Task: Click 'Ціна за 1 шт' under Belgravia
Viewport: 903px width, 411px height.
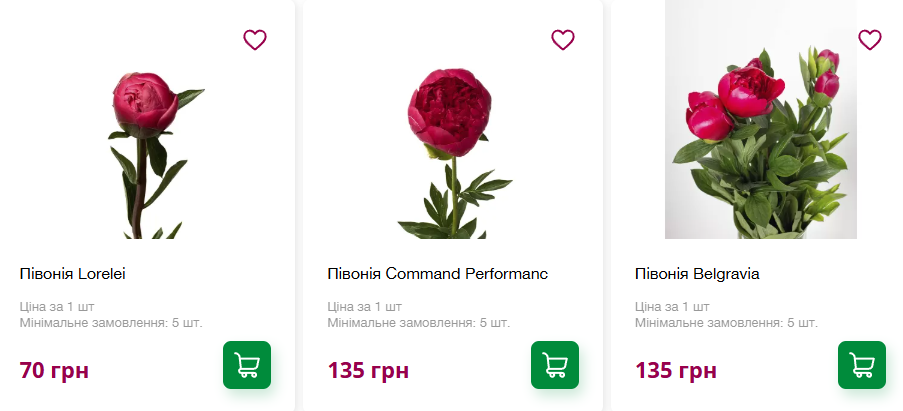Action: (x=672, y=306)
